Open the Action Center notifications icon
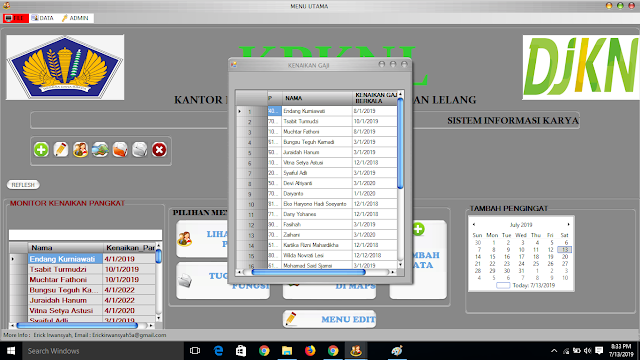Viewport: 640px width, 360px height. tap(599, 351)
